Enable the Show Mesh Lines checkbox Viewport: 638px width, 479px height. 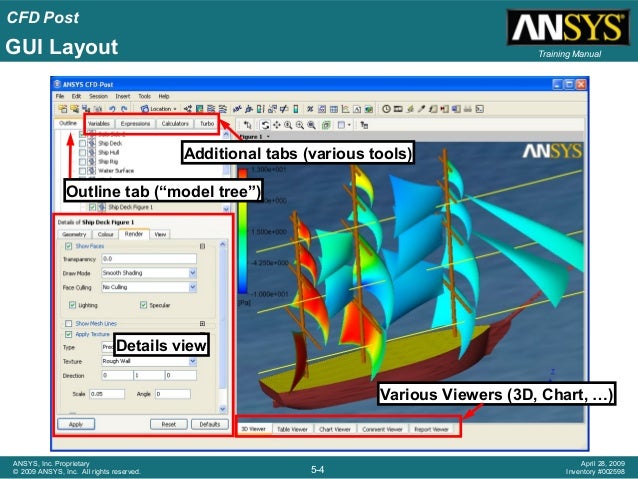(68, 324)
